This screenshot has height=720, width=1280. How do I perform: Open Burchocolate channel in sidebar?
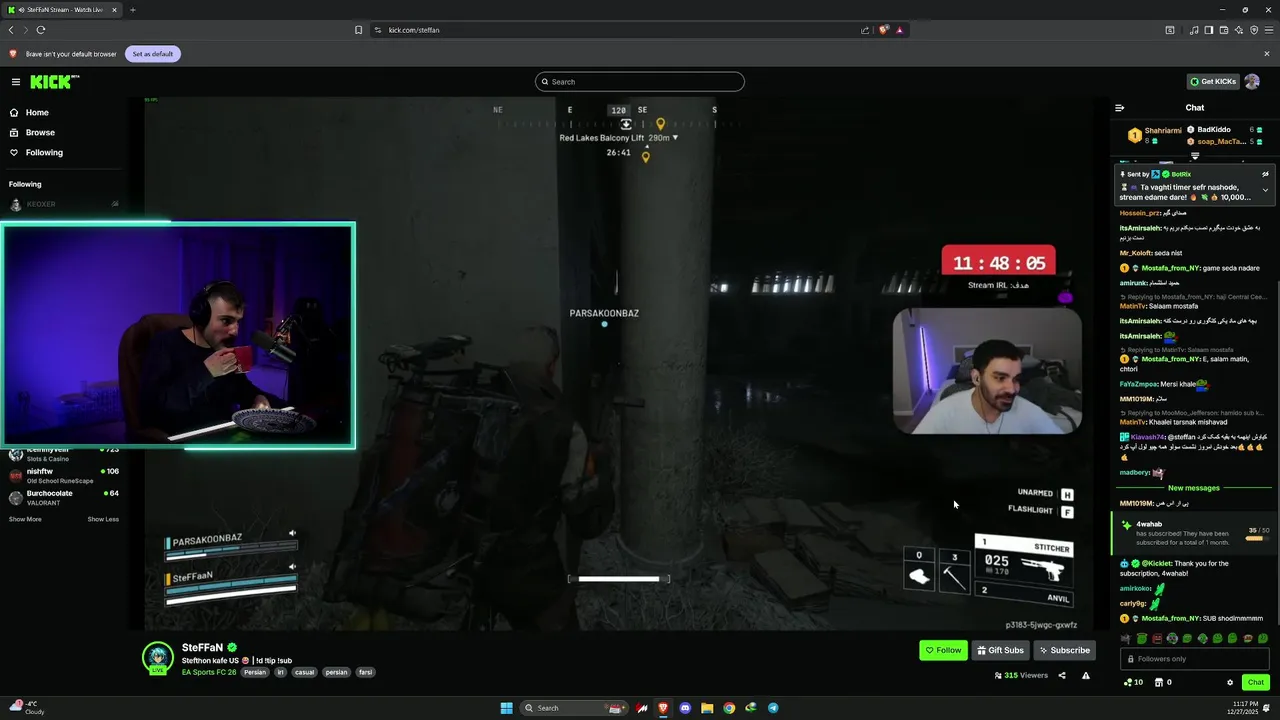coord(64,497)
